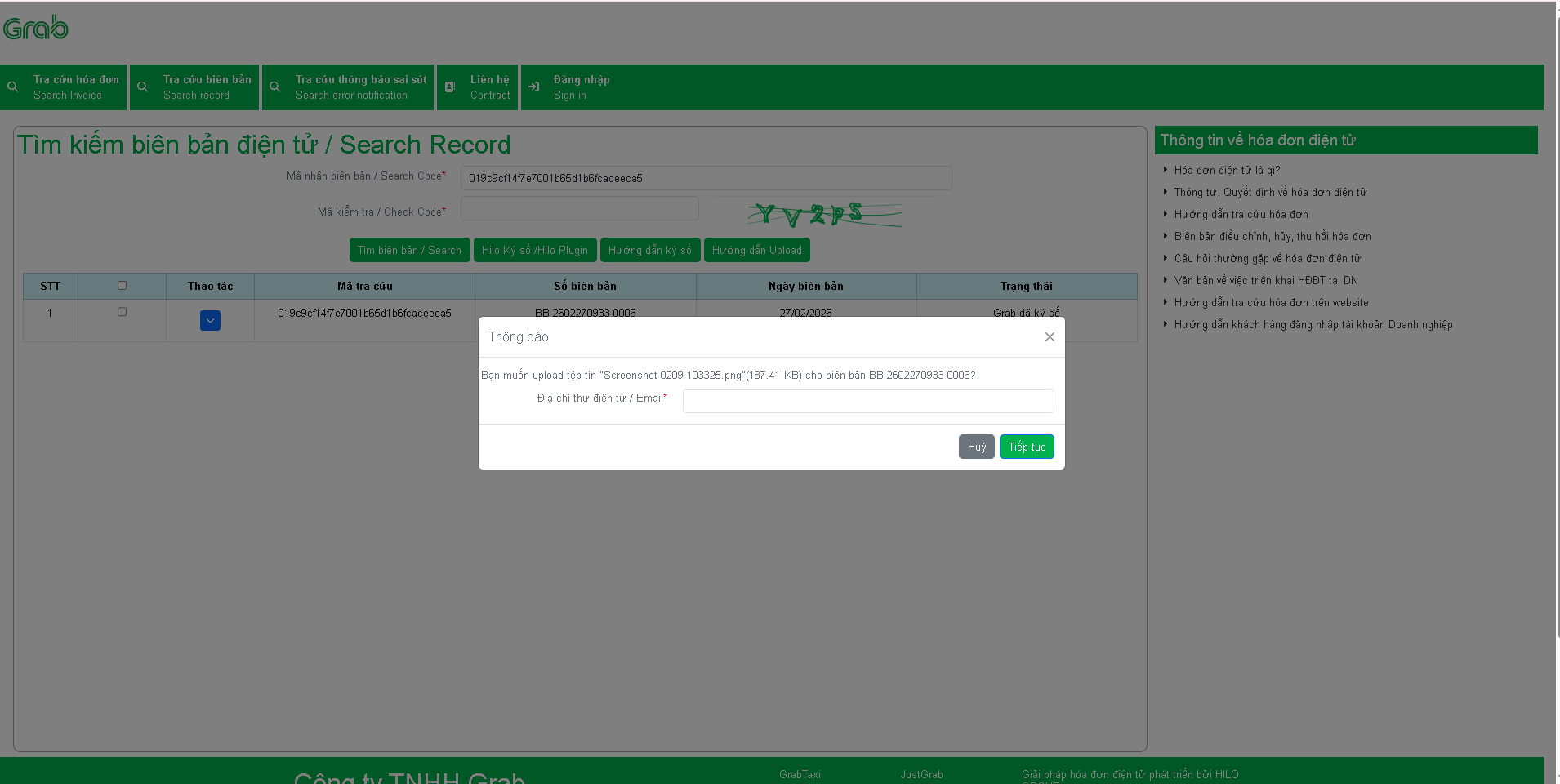The image size is (1560, 784).
Task: Click the Email address input field
Action: click(x=867, y=401)
